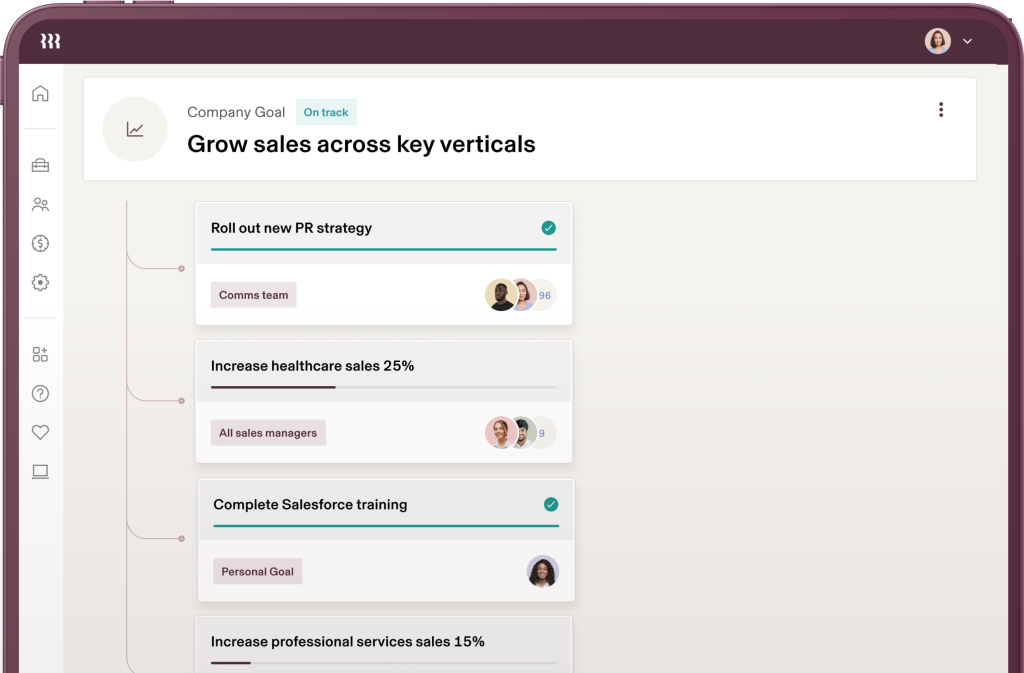Click the healthcare sales progress bar
Image resolution: width=1024 pixels, height=673 pixels.
coord(383,387)
